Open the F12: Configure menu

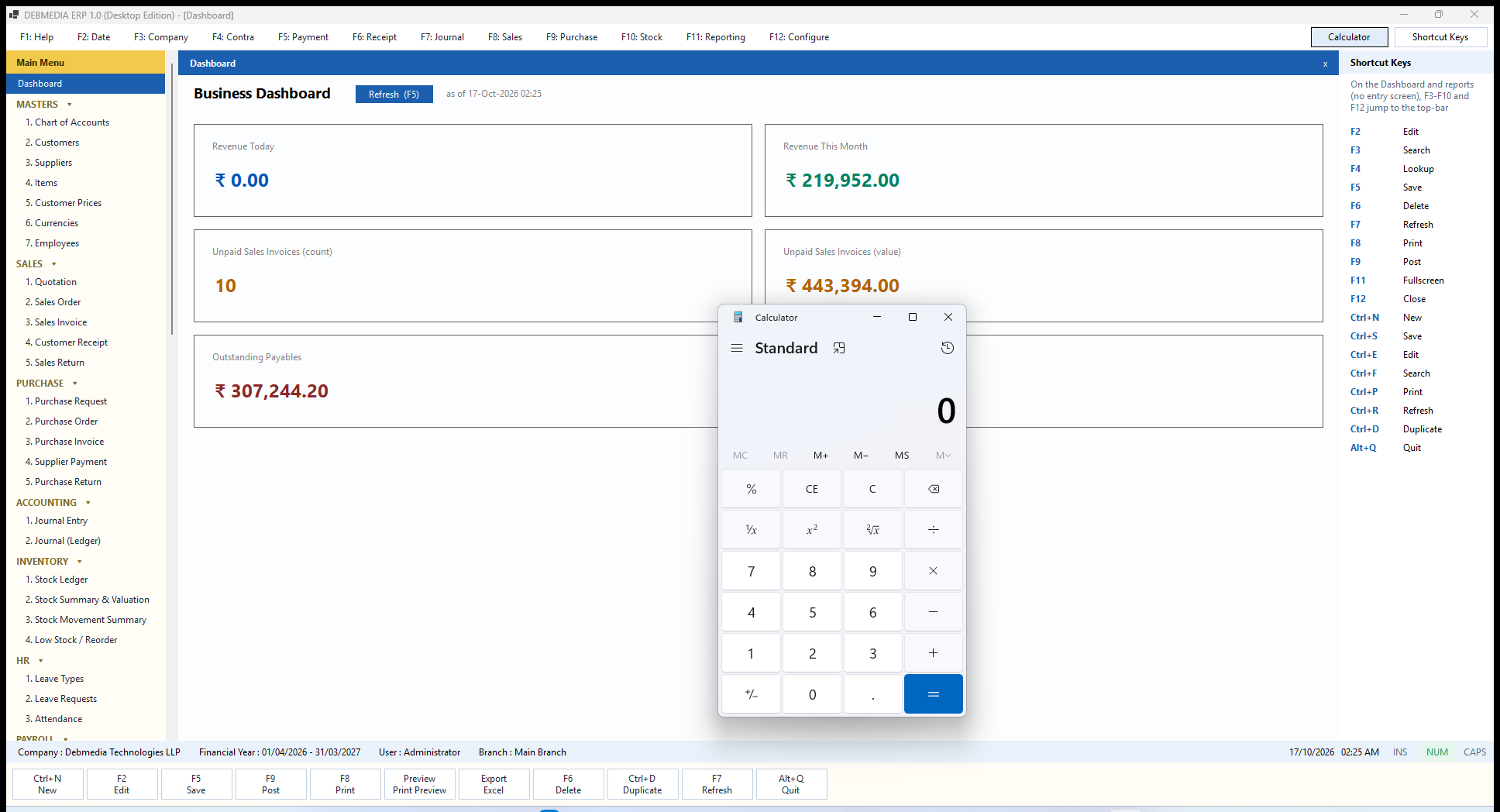tap(800, 37)
